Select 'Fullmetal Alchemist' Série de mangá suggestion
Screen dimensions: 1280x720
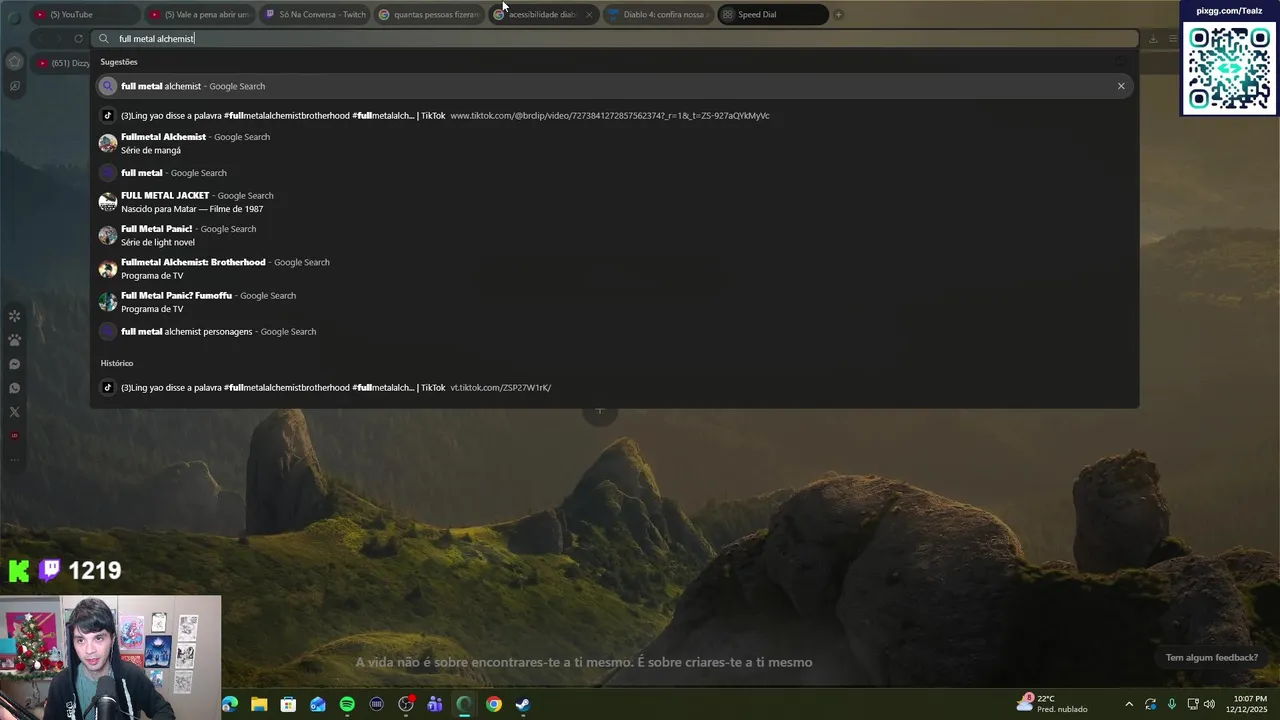click(x=615, y=143)
